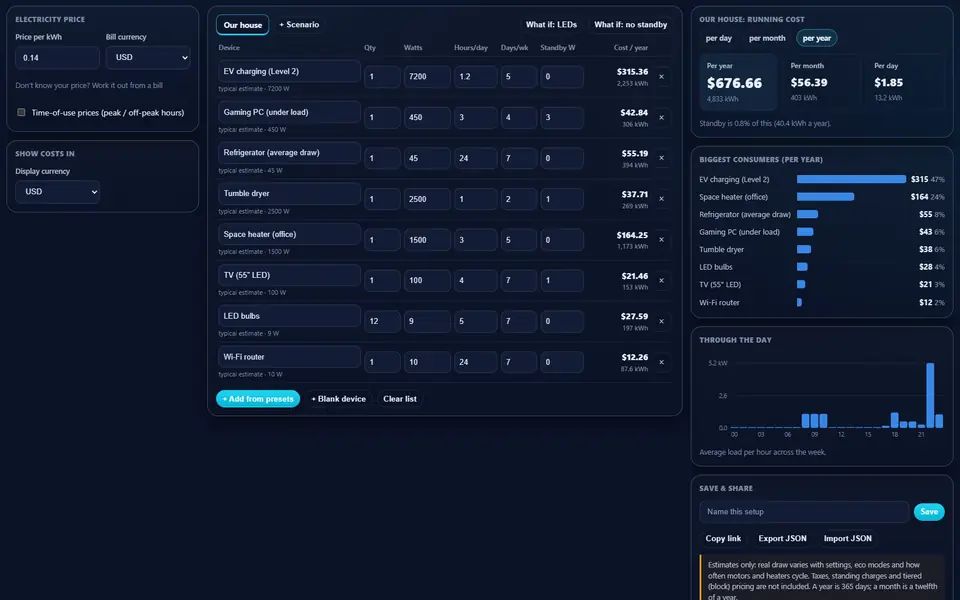Select the per year running cost view

(x=817, y=38)
